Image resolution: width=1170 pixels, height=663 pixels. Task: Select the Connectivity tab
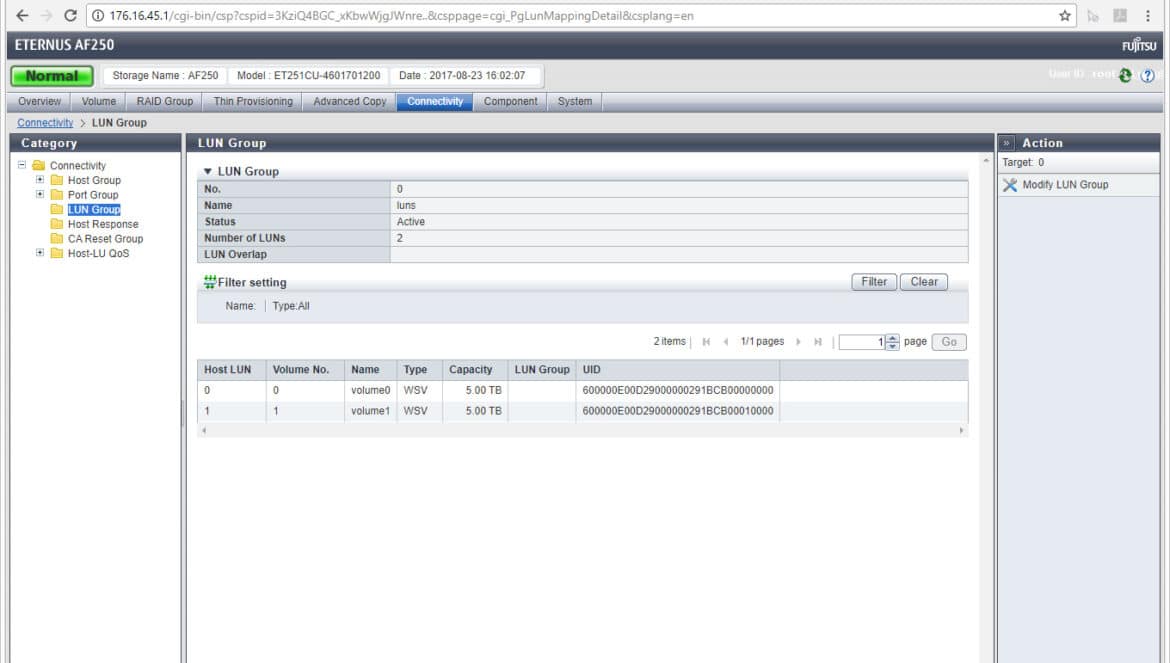click(435, 101)
